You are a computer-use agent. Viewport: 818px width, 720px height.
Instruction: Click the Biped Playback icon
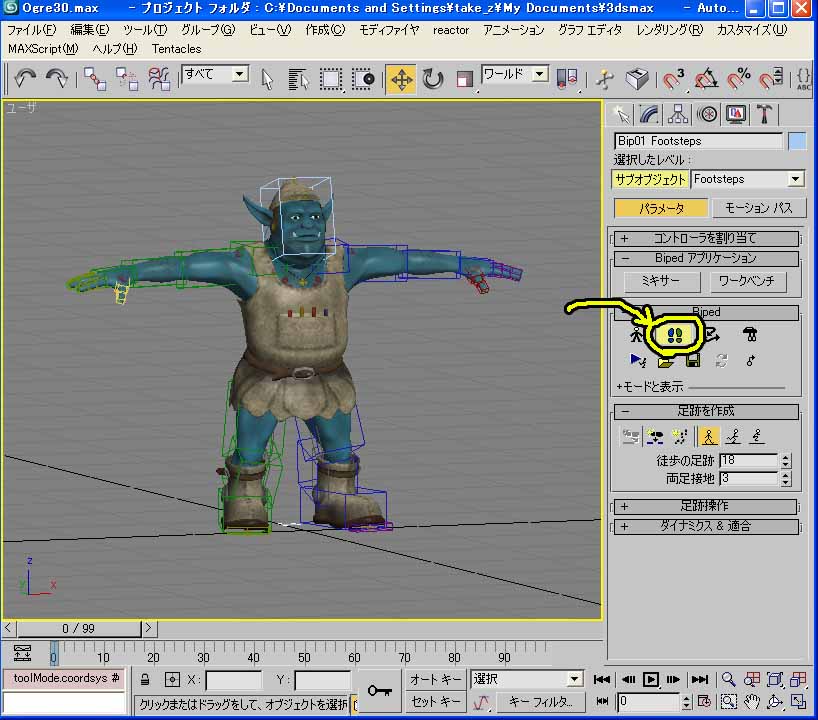pos(638,361)
